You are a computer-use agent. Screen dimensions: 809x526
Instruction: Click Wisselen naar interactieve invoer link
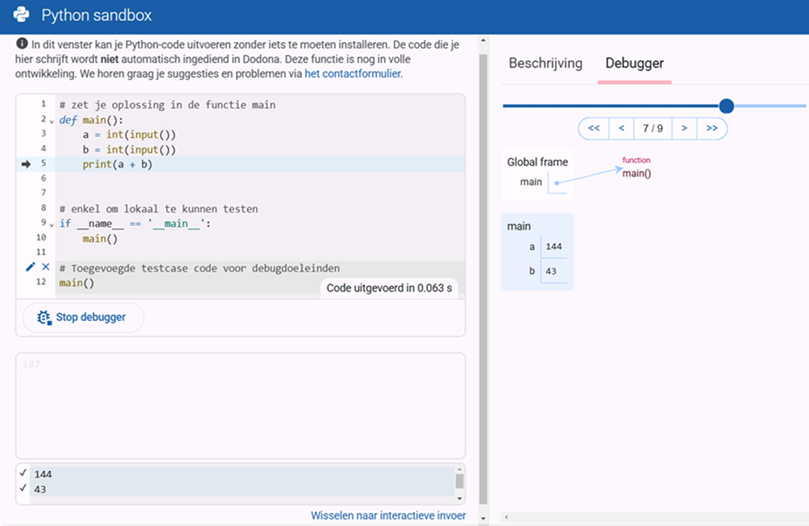click(388, 515)
